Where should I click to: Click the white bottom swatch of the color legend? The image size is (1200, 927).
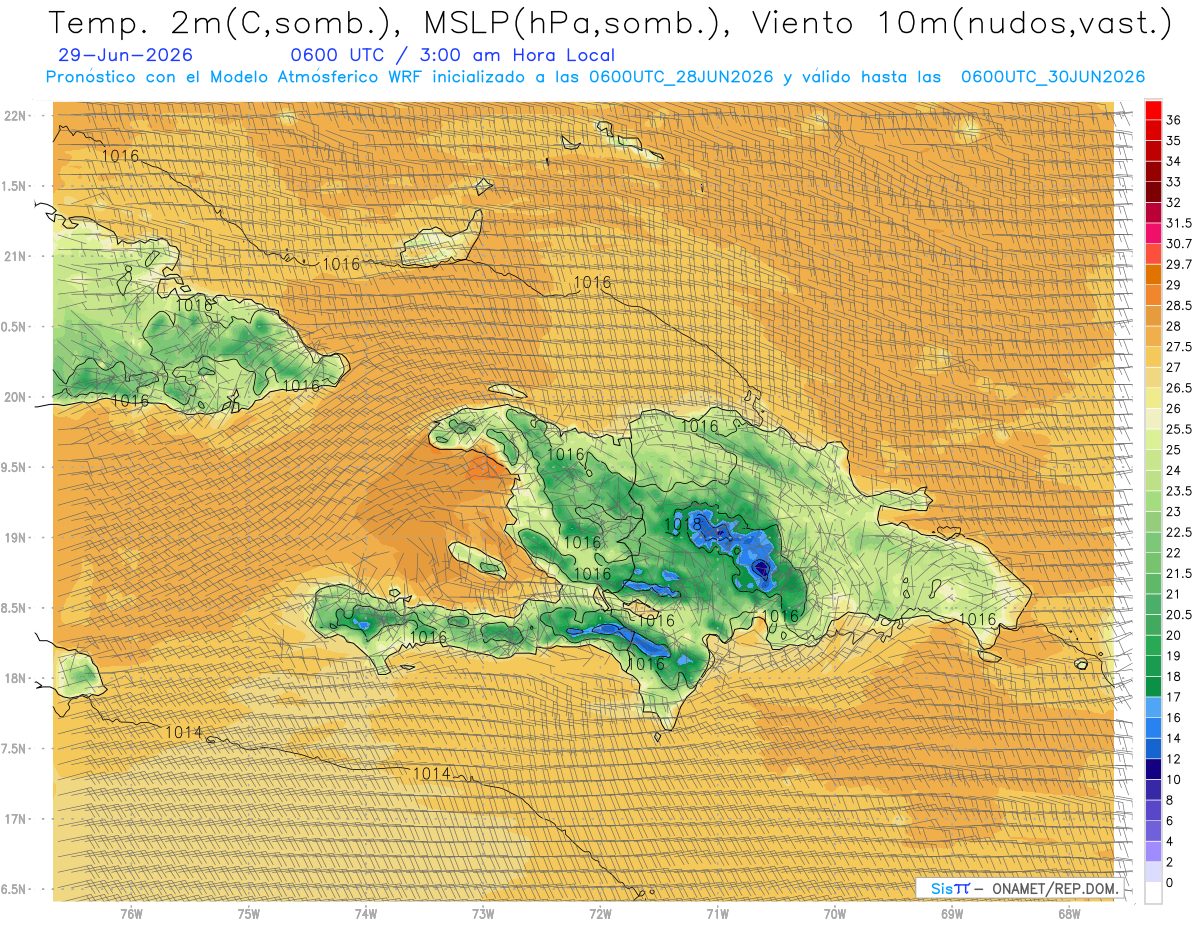pos(1153,893)
